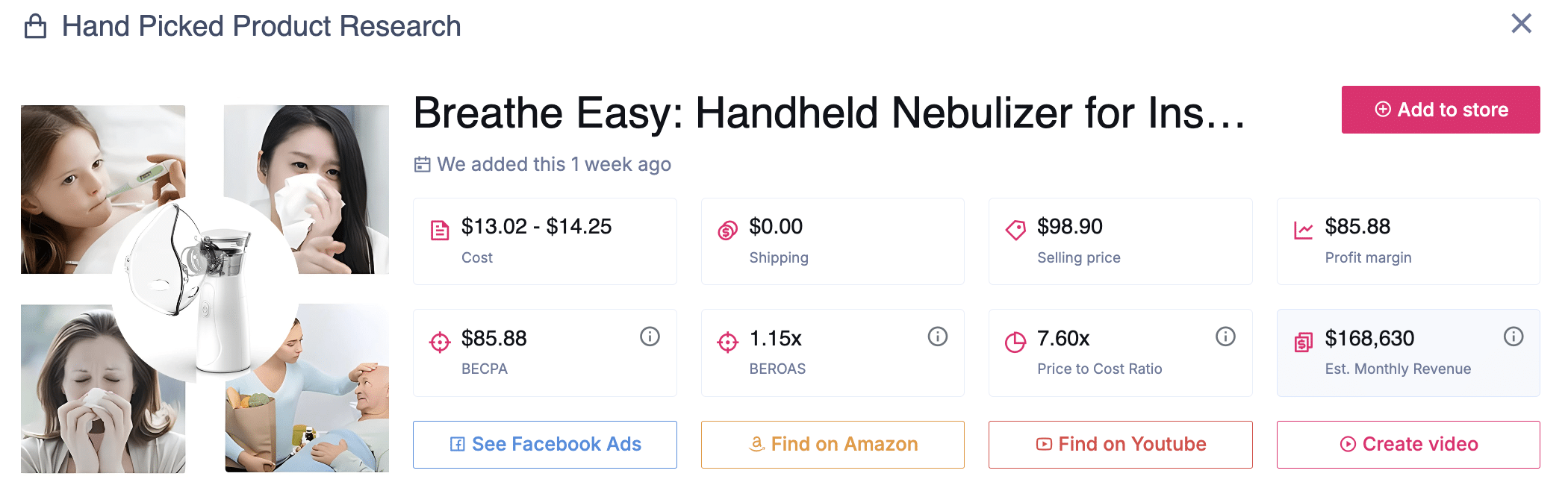This screenshot has height=485, width=1568.
Task: Click the Price to Cost Ratio info icon
Action: coord(1225,337)
